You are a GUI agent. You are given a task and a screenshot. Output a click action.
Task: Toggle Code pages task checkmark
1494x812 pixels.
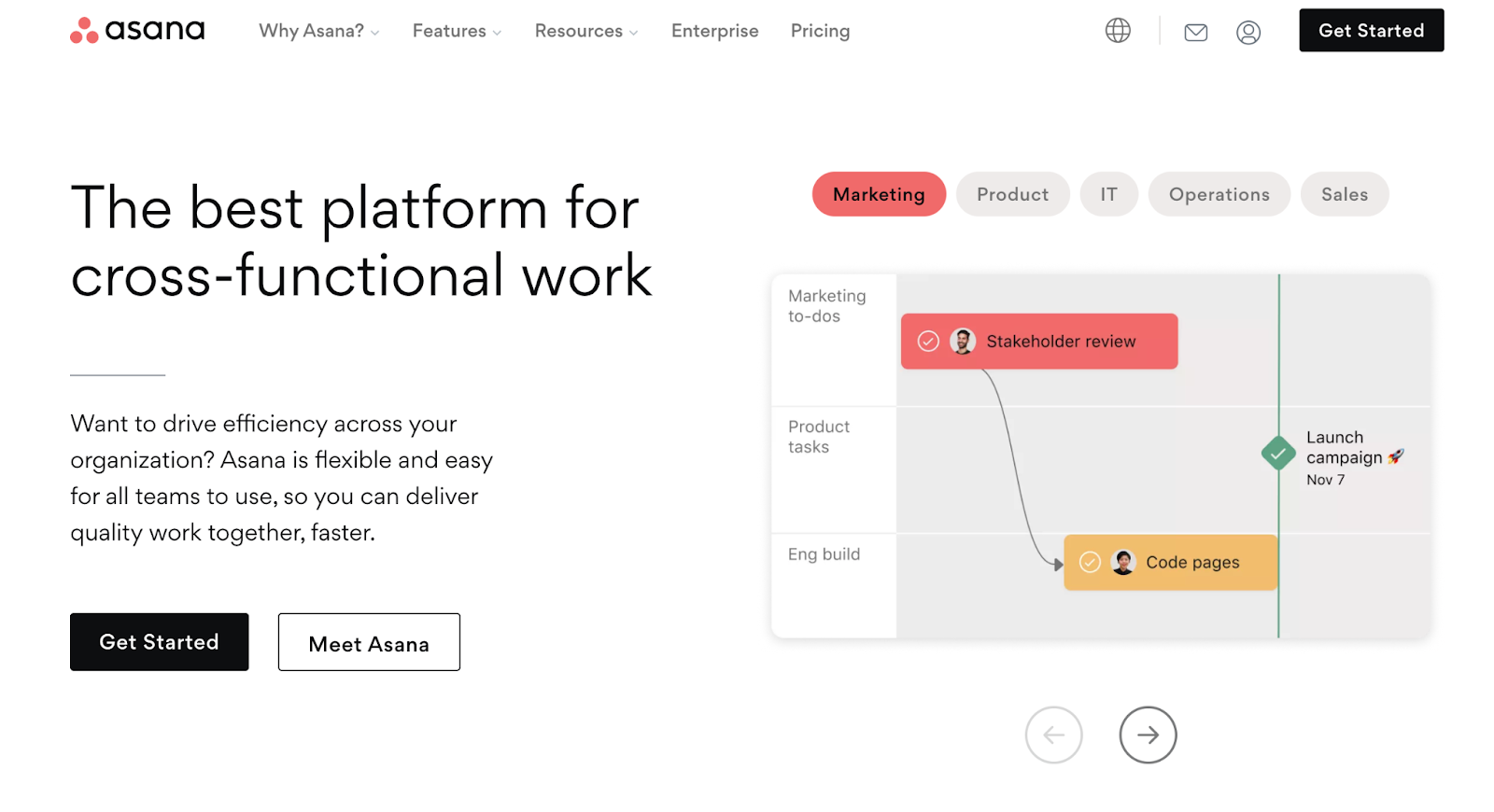1090,562
